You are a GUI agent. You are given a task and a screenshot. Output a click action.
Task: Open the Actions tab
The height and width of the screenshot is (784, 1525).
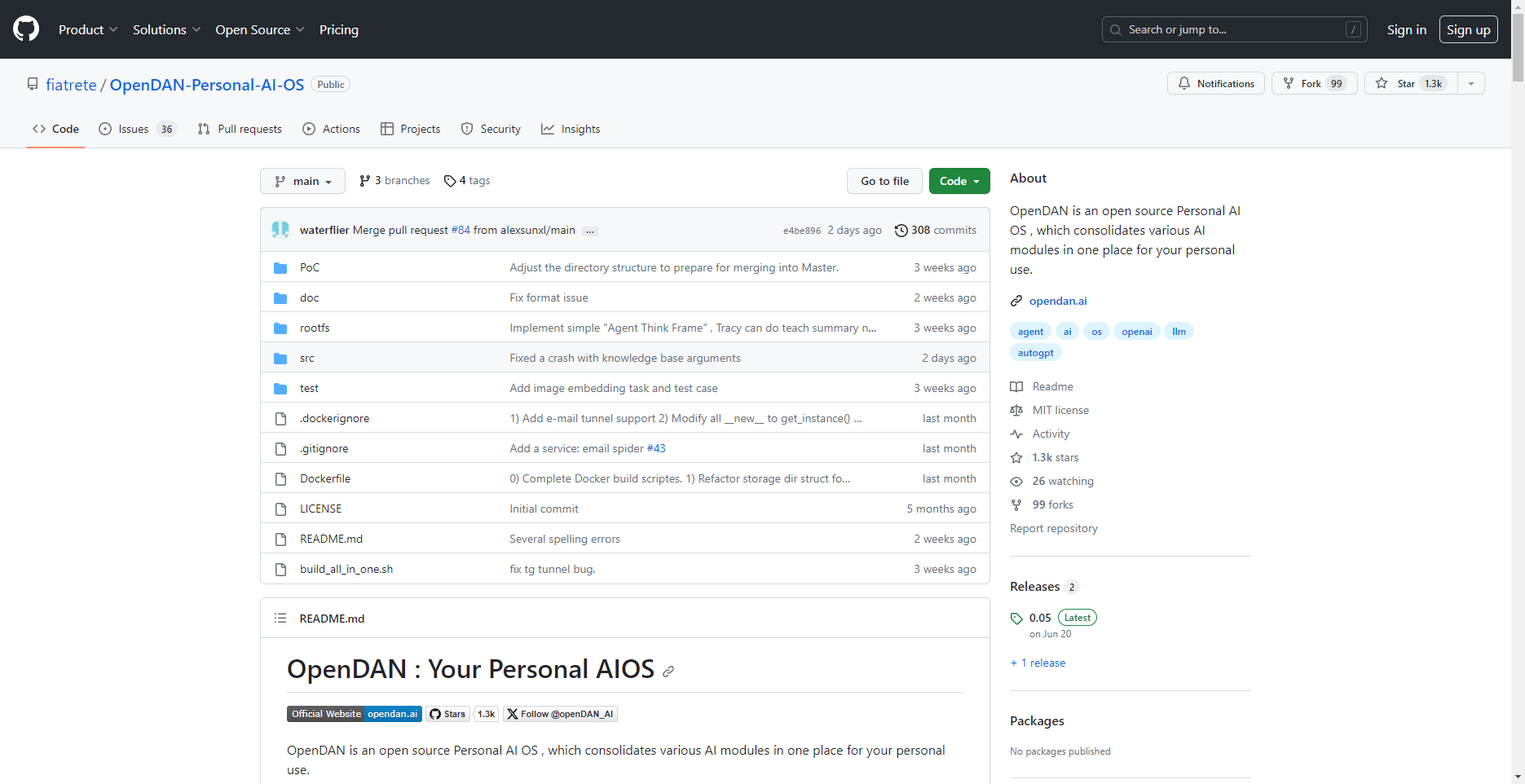pyautogui.click(x=331, y=129)
